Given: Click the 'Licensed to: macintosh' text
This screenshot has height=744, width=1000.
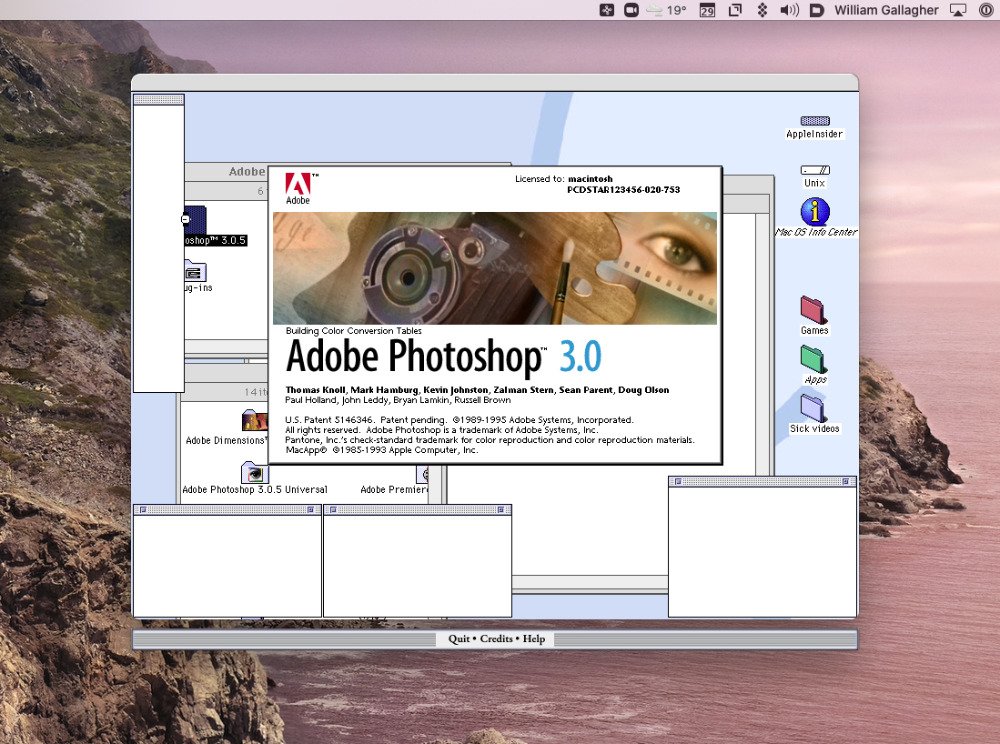Looking at the screenshot, I should 564,179.
